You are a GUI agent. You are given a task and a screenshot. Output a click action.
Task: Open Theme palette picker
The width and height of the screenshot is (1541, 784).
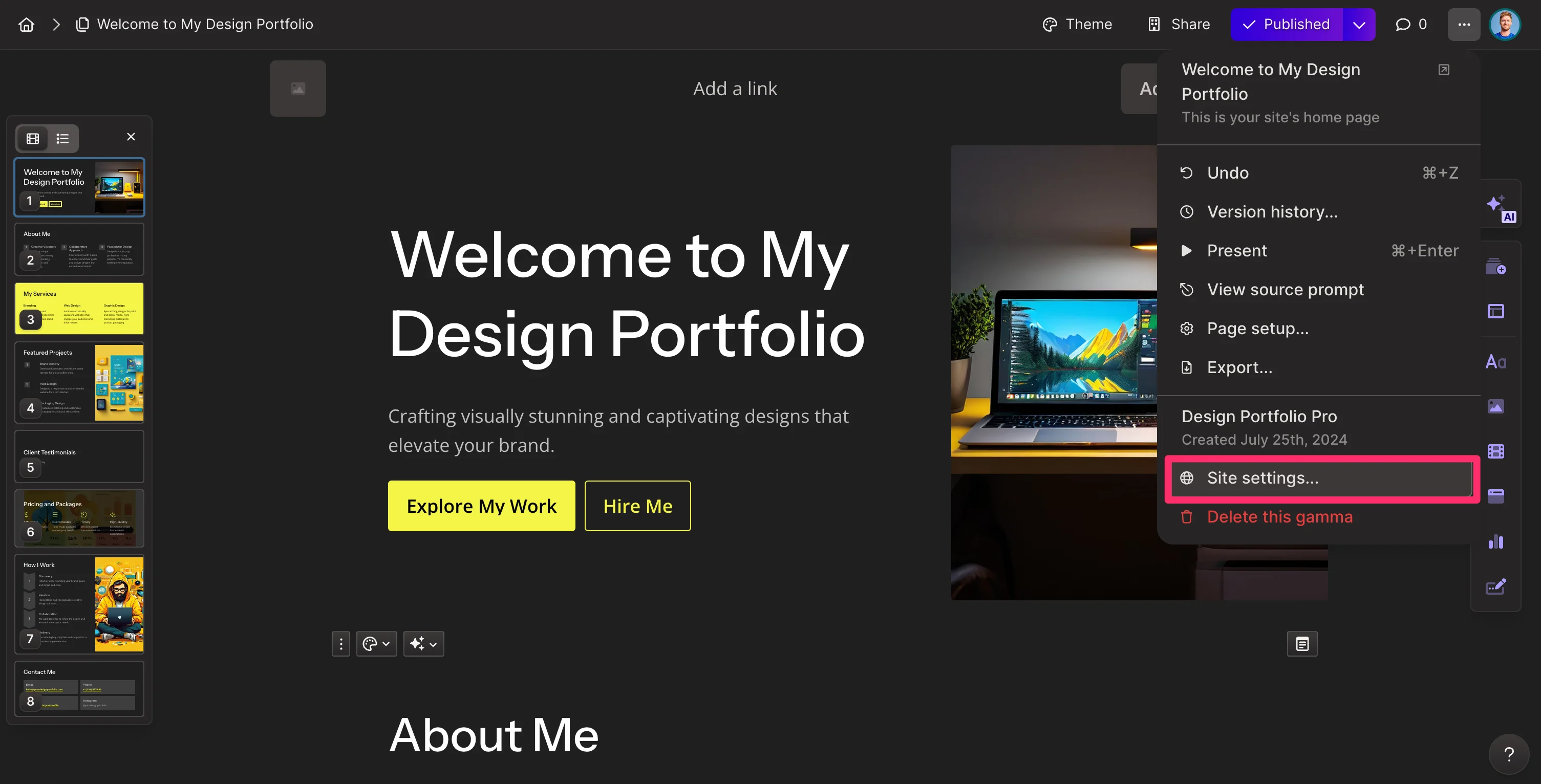(x=1077, y=25)
